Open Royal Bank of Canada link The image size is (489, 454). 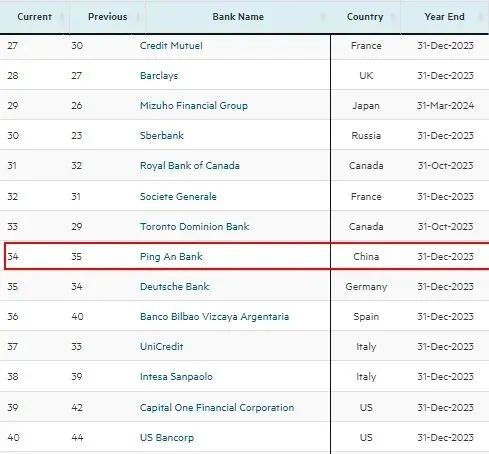(190, 166)
